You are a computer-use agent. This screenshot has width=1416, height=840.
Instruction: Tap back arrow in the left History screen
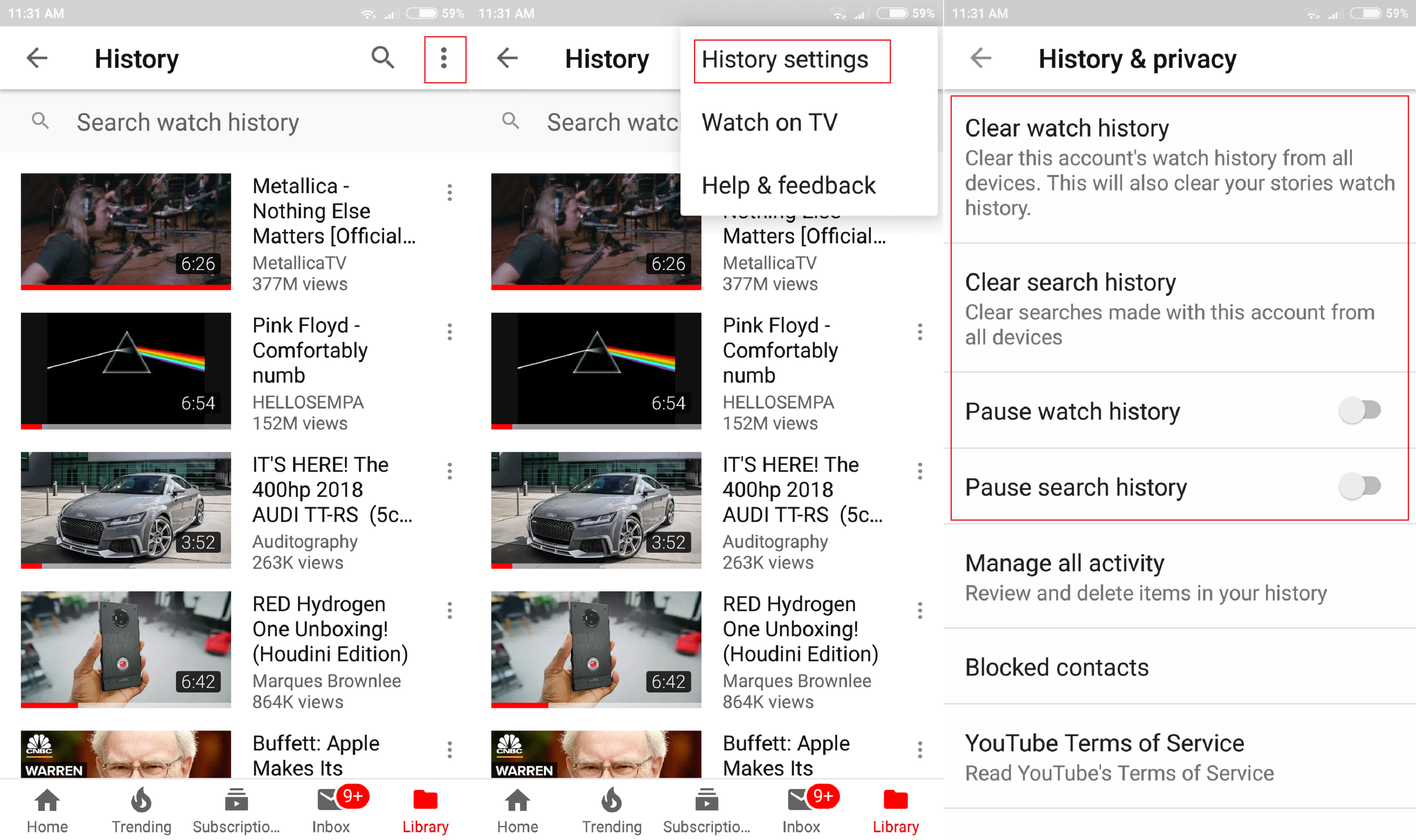pyautogui.click(x=37, y=58)
